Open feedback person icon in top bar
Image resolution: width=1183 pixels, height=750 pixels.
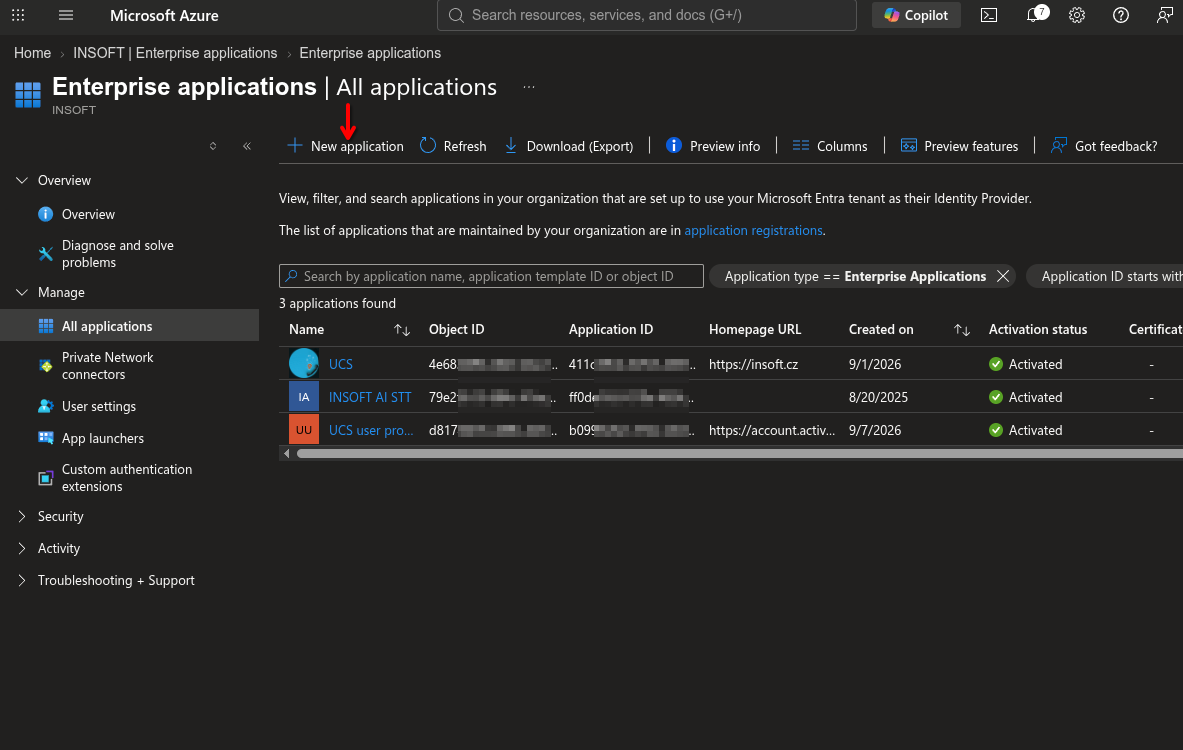click(1164, 15)
